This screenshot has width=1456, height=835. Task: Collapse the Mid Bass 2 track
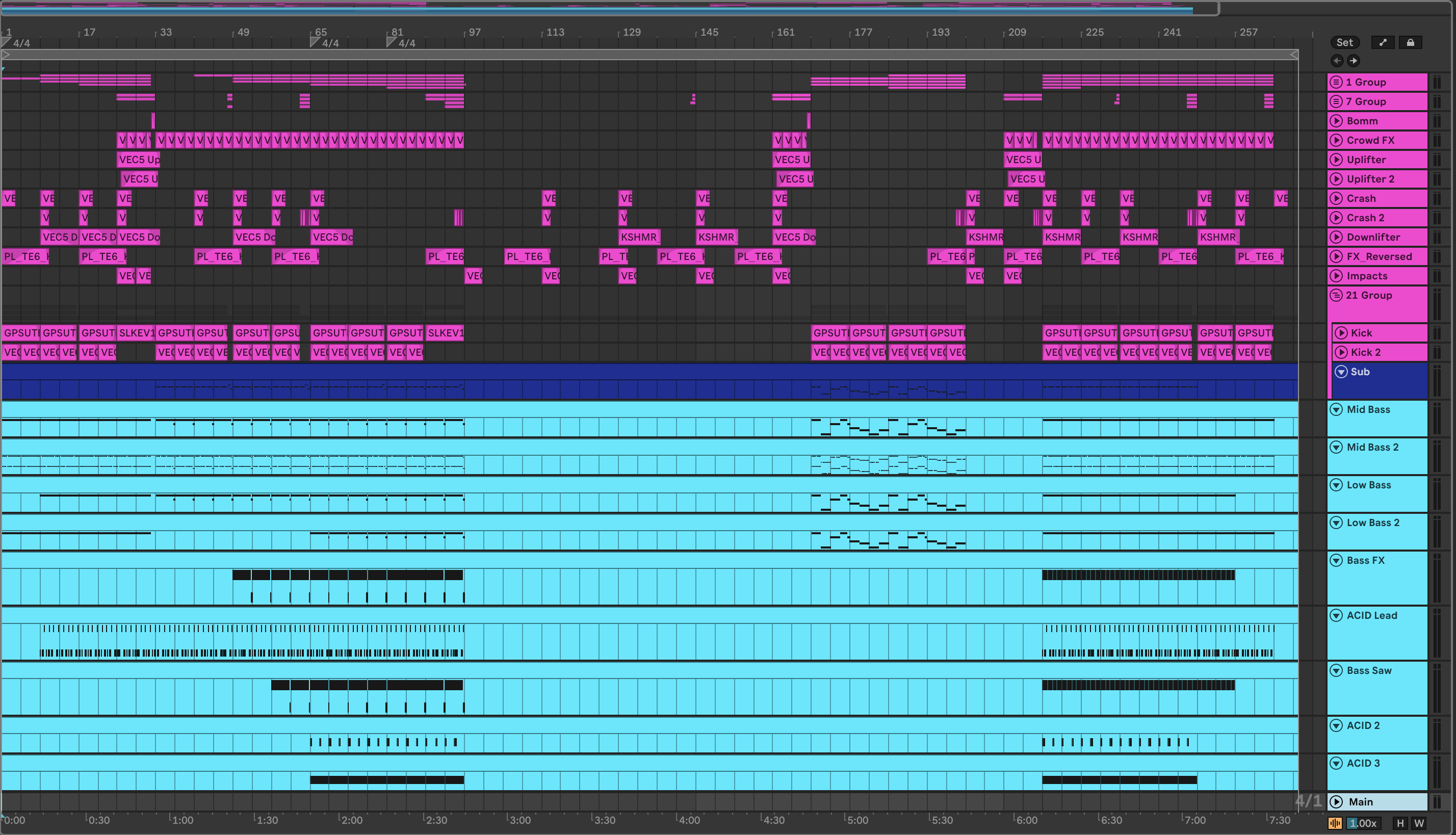[1336, 448]
